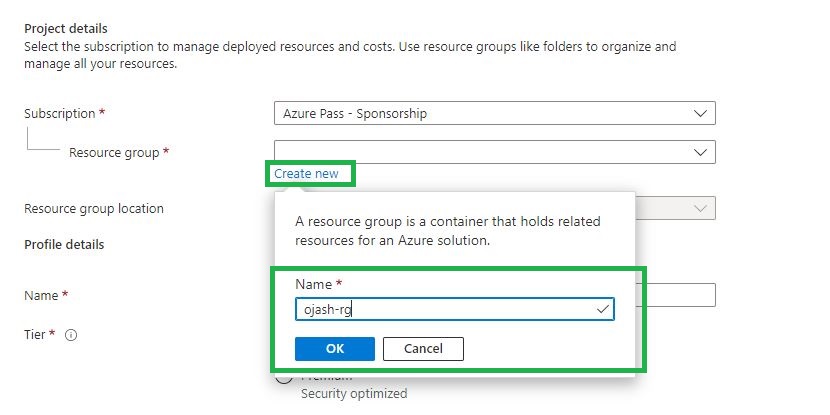
Task: Click the Profile details heading
Action: pos(64,245)
